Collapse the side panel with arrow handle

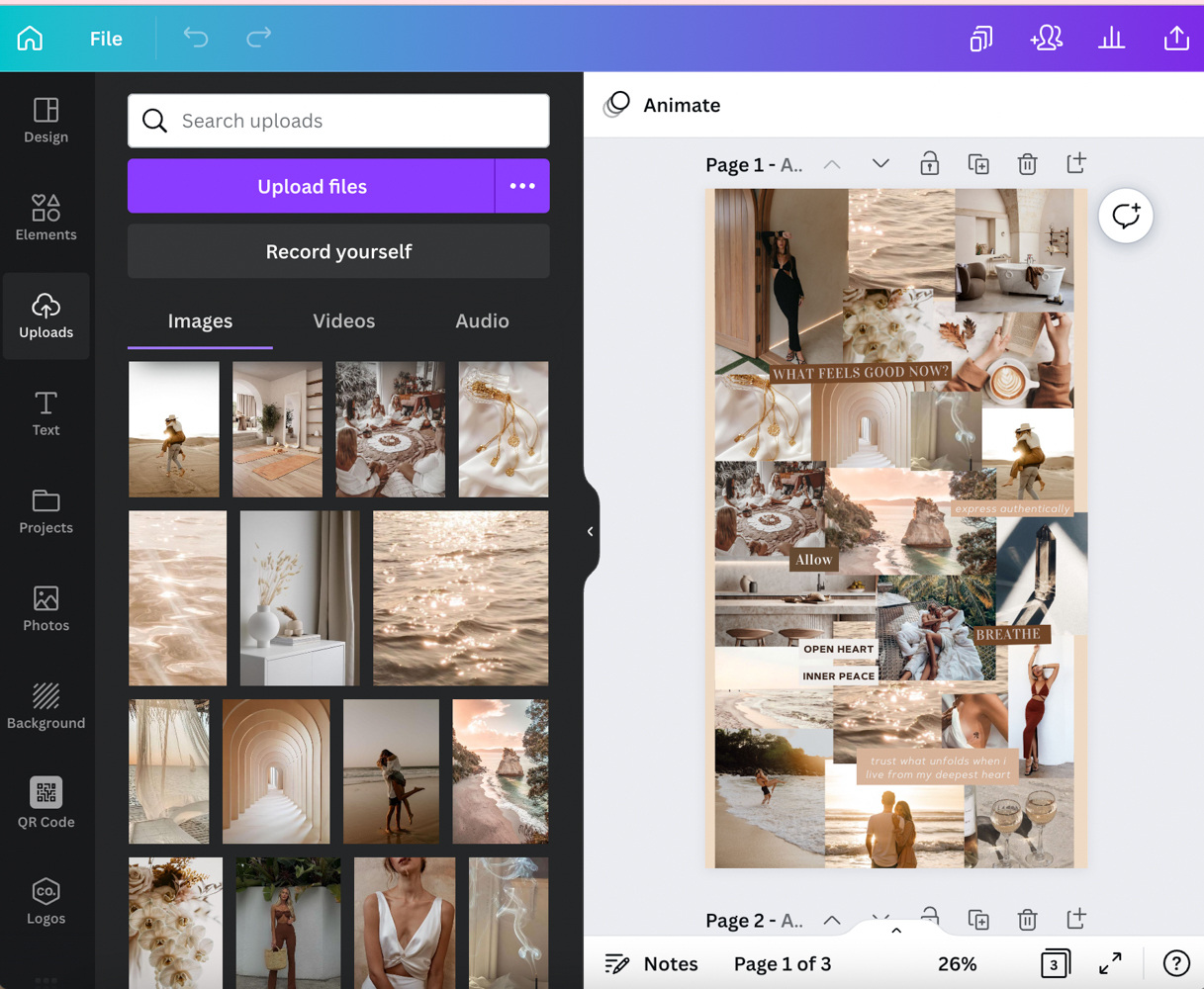tap(591, 532)
